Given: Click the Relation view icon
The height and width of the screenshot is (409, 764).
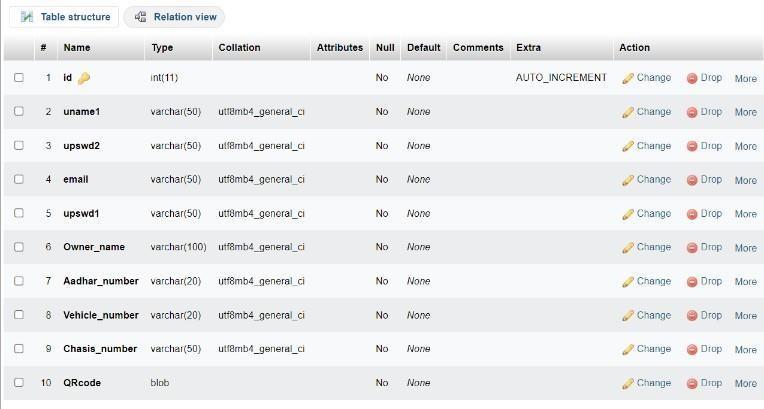Looking at the screenshot, I should [x=141, y=17].
